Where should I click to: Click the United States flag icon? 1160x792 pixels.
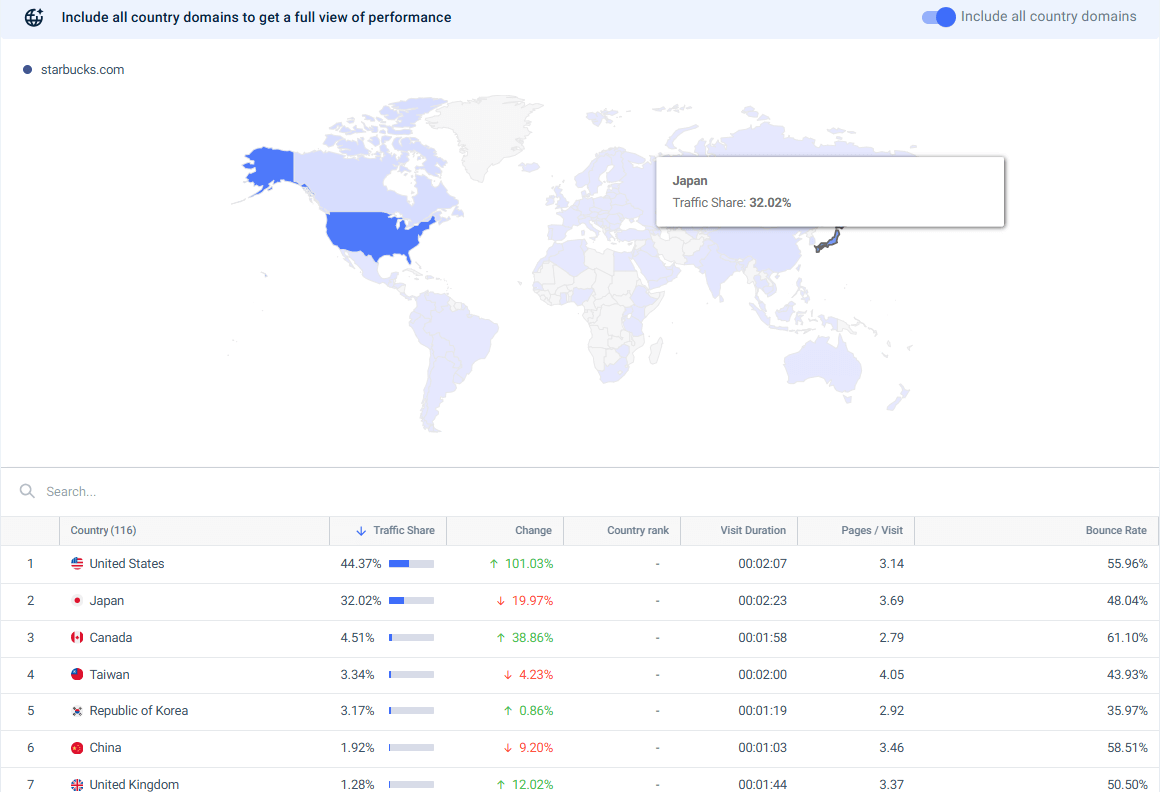77,564
